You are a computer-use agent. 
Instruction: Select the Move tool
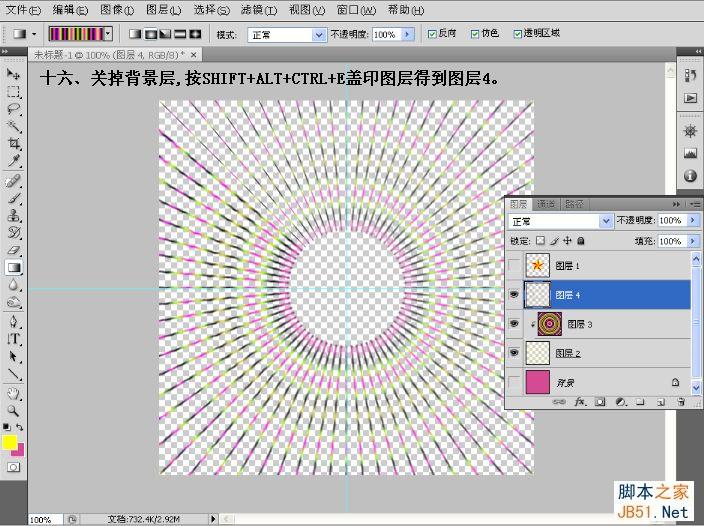[x=13, y=74]
